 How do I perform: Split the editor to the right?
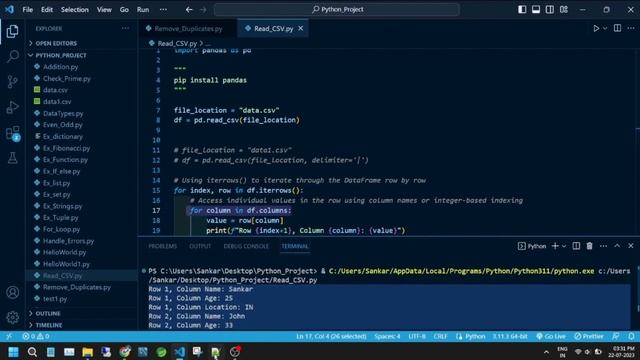click(617, 29)
